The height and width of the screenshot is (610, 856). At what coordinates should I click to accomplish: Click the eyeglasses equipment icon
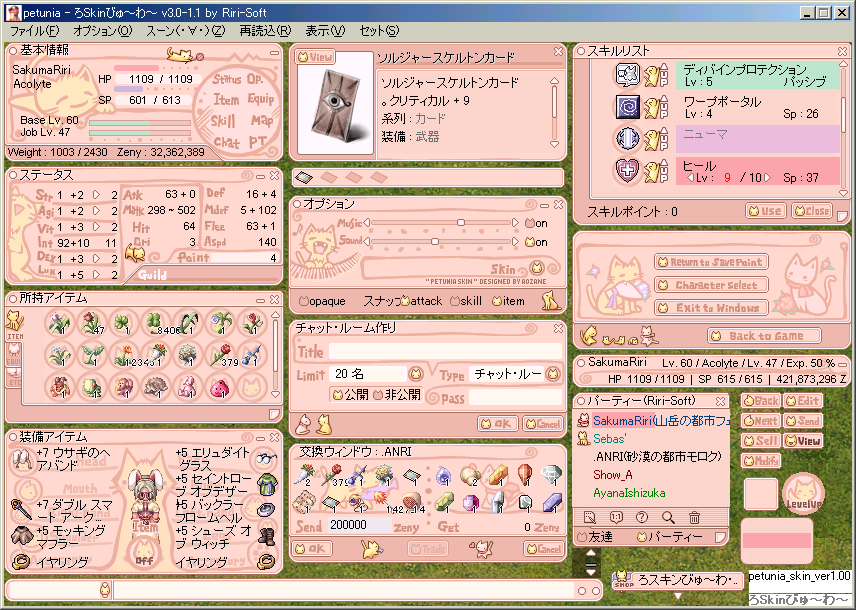click(266, 458)
